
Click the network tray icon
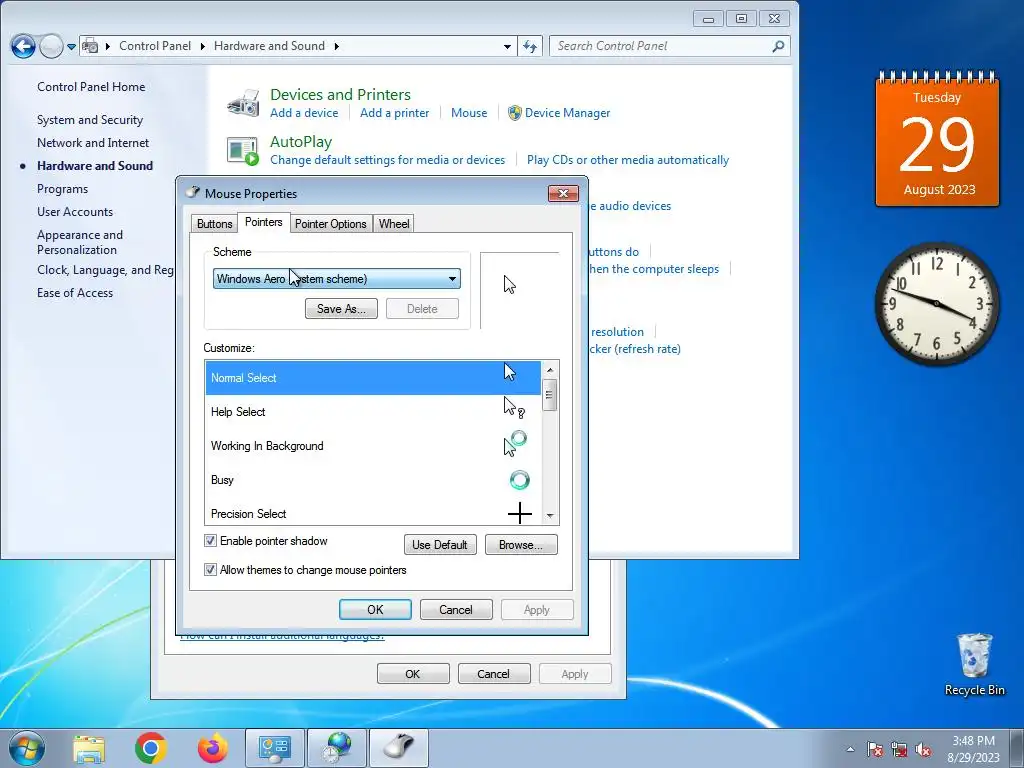[899, 750]
